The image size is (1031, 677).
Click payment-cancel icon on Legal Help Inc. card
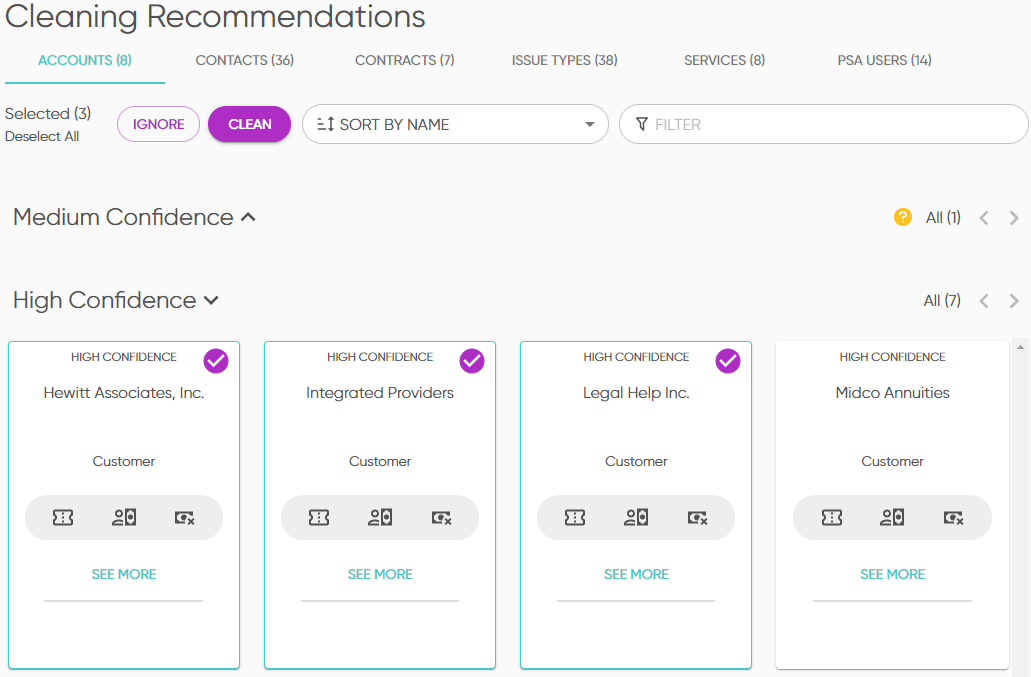point(697,518)
